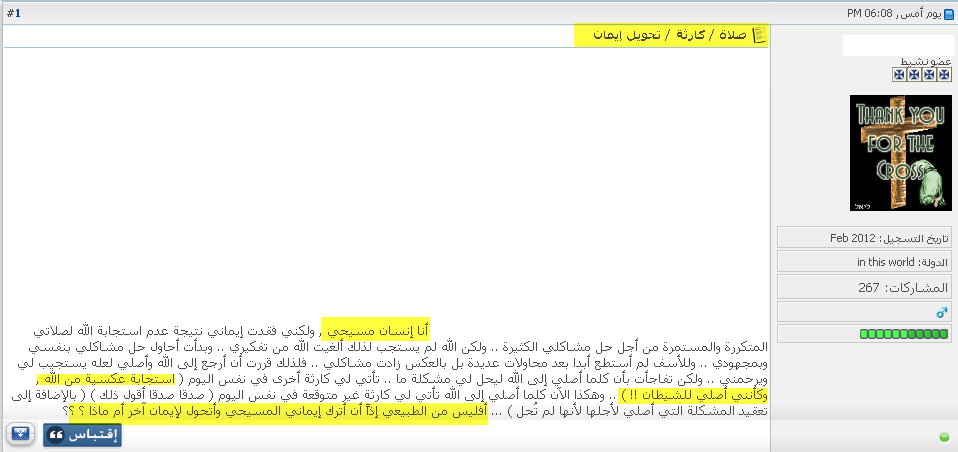Click the green online status dot
The width and height of the screenshot is (958, 452).
(x=944, y=436)
